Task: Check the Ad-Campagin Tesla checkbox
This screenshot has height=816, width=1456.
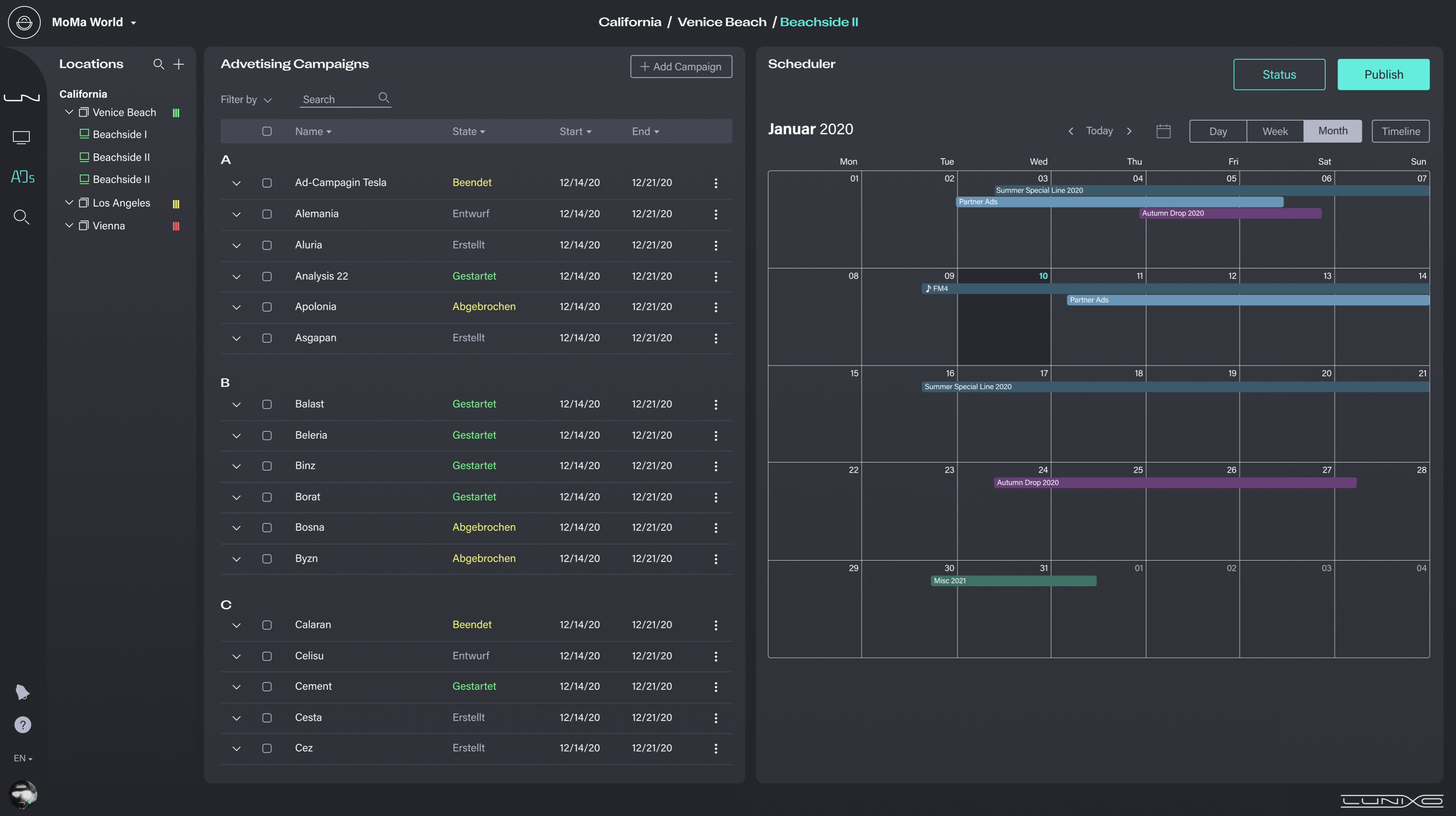Action: tap(267, 183)
